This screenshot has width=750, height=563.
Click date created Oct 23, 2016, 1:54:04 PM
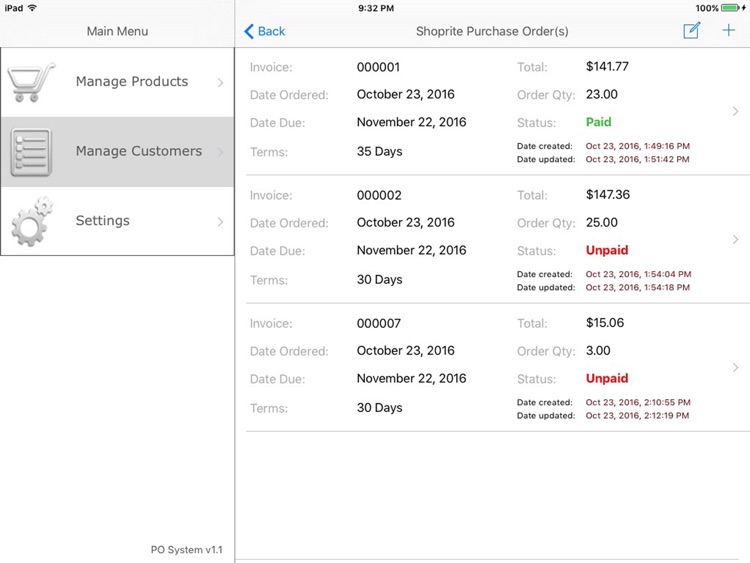(639, 274)
